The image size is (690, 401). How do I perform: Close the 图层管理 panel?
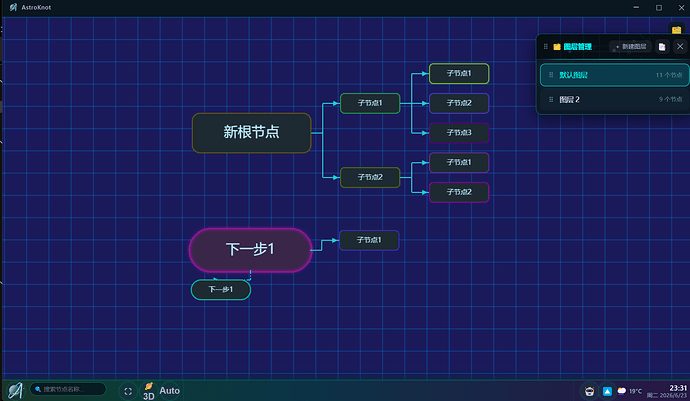680,46
